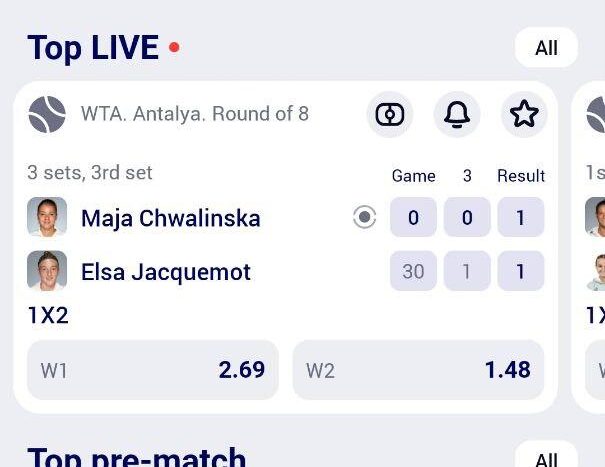Viewport: 605px width, 467px height.
Task: Tap Chwalinska's Result score box
Action: pos(521,217)
